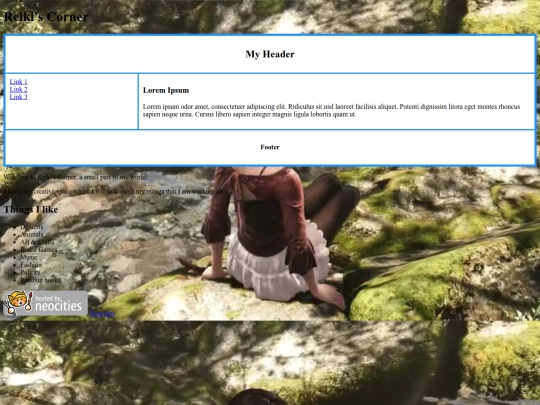
Task: Click the Footer text
Action: point(270,147)
